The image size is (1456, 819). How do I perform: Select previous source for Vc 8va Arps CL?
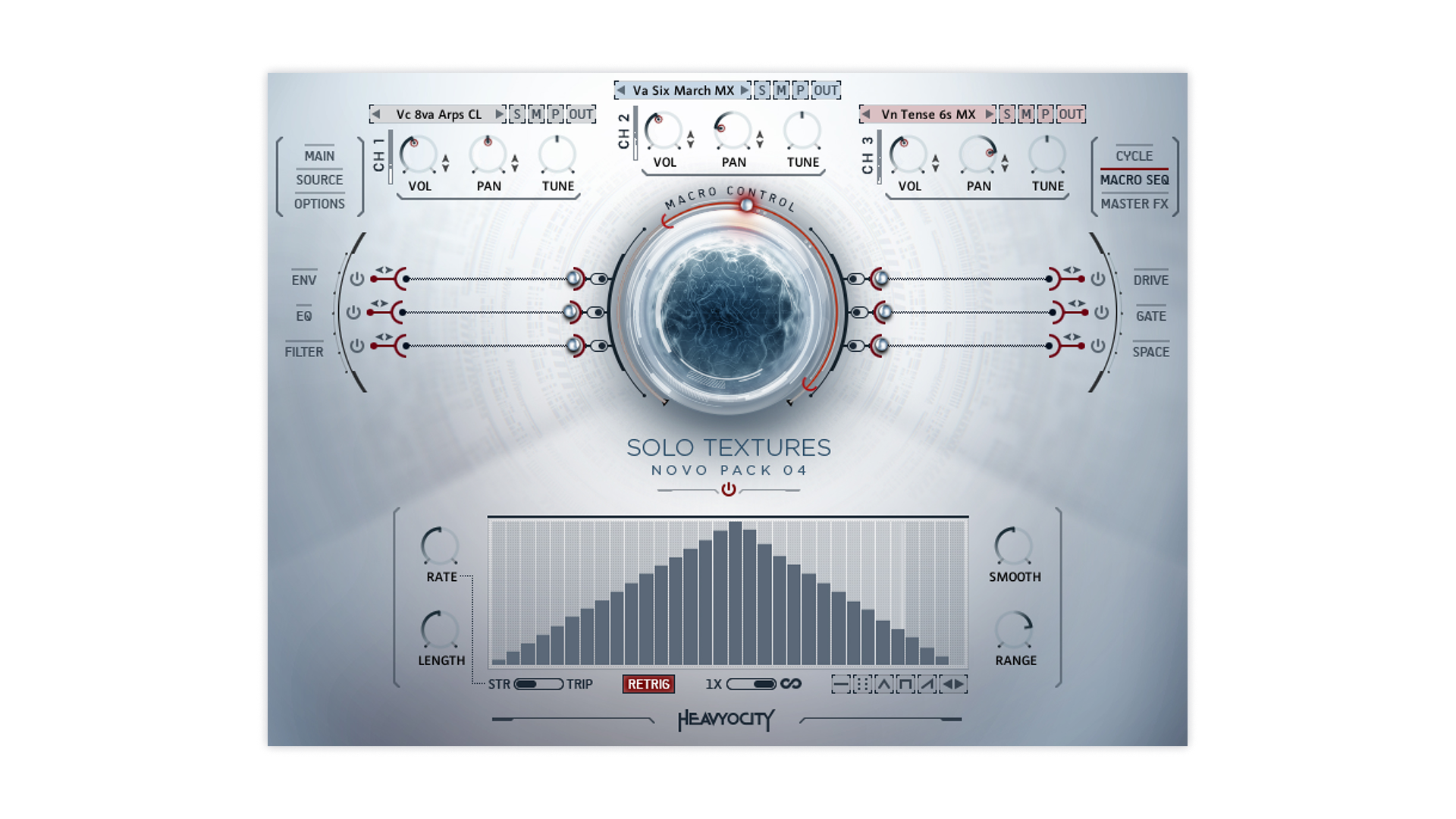click(x=376, y=115)
